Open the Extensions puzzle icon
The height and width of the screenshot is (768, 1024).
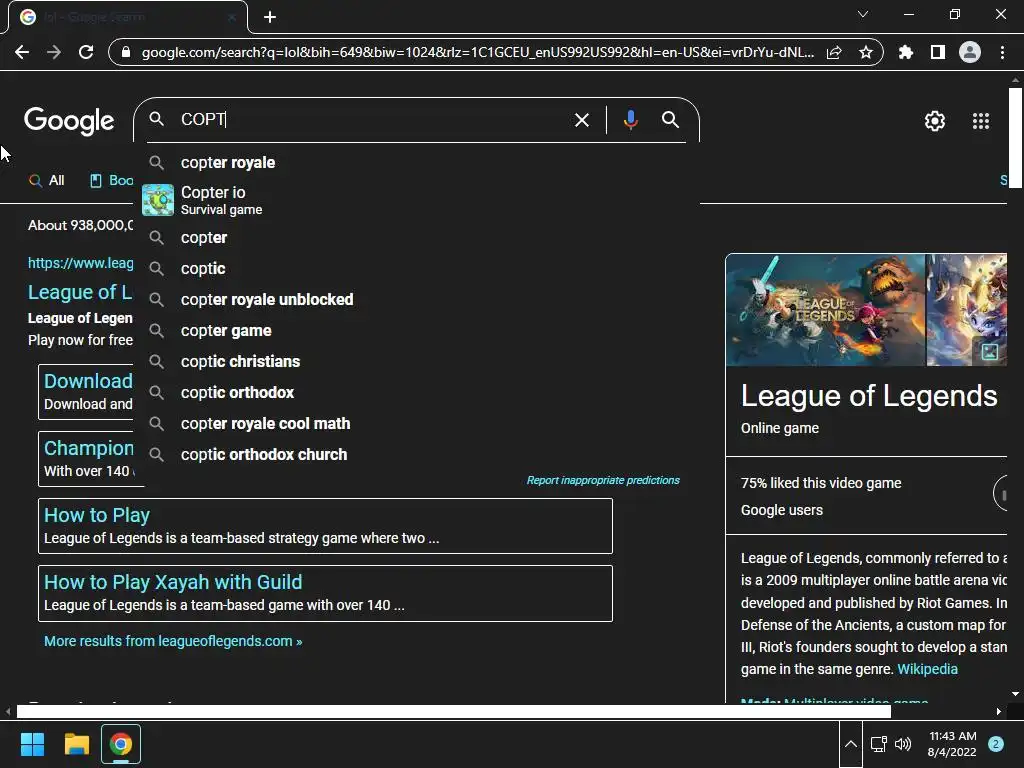[x=905, y=52]
